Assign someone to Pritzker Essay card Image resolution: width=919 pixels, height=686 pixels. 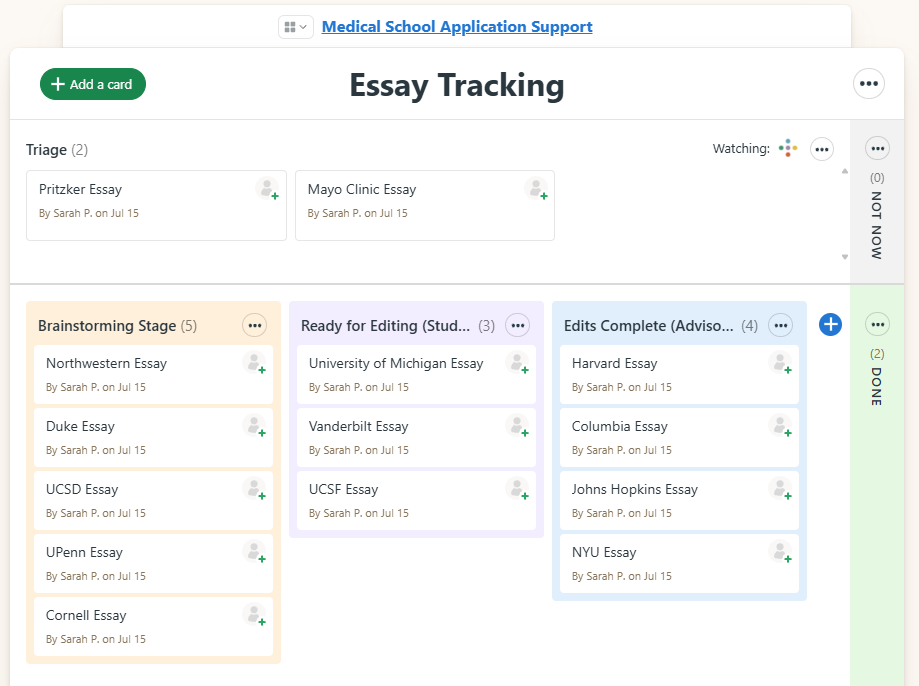coord(267,189)
